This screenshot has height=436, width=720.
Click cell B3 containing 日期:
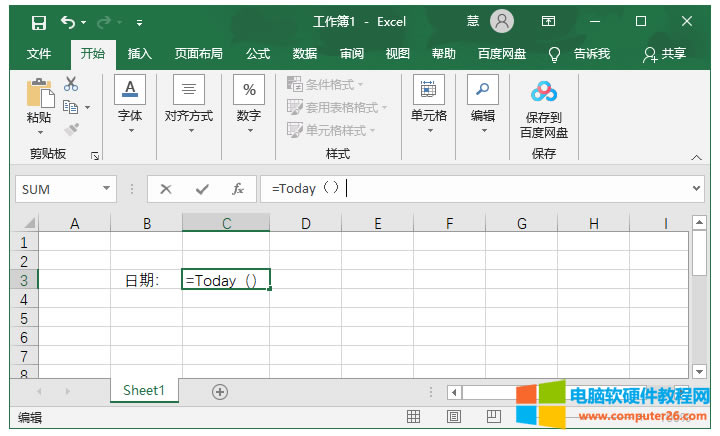click(146, 280)
